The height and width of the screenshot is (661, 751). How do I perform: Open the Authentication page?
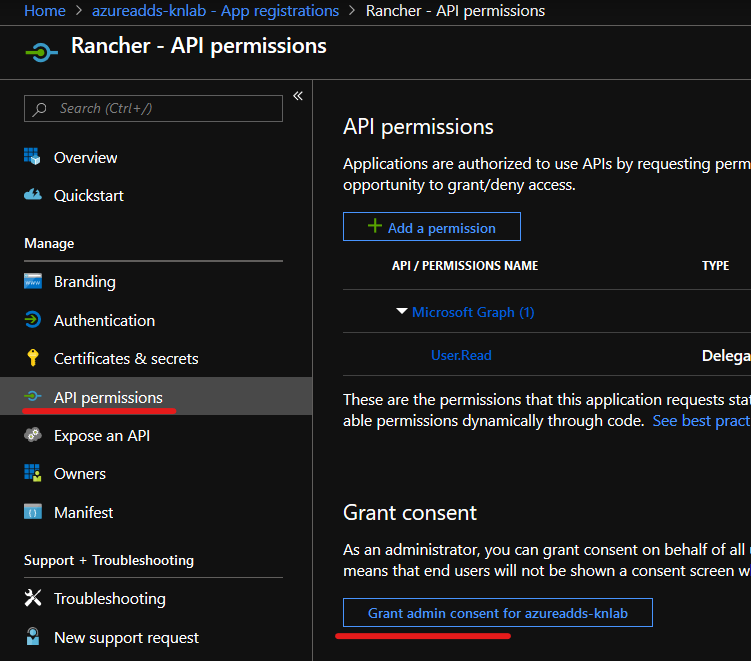tap(104, 320)
